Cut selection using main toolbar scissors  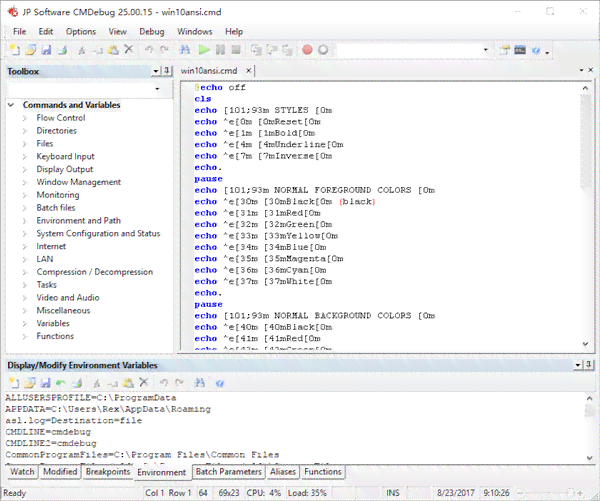tap(82, 50)
